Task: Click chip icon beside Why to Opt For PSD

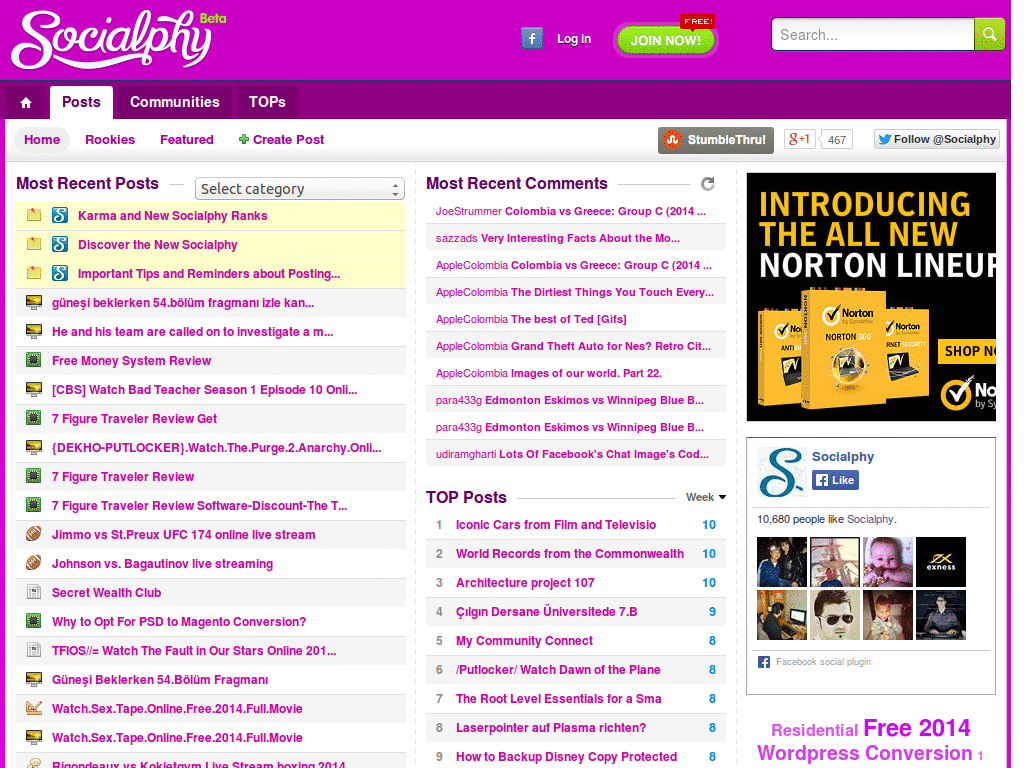Action: pos(34,621)
